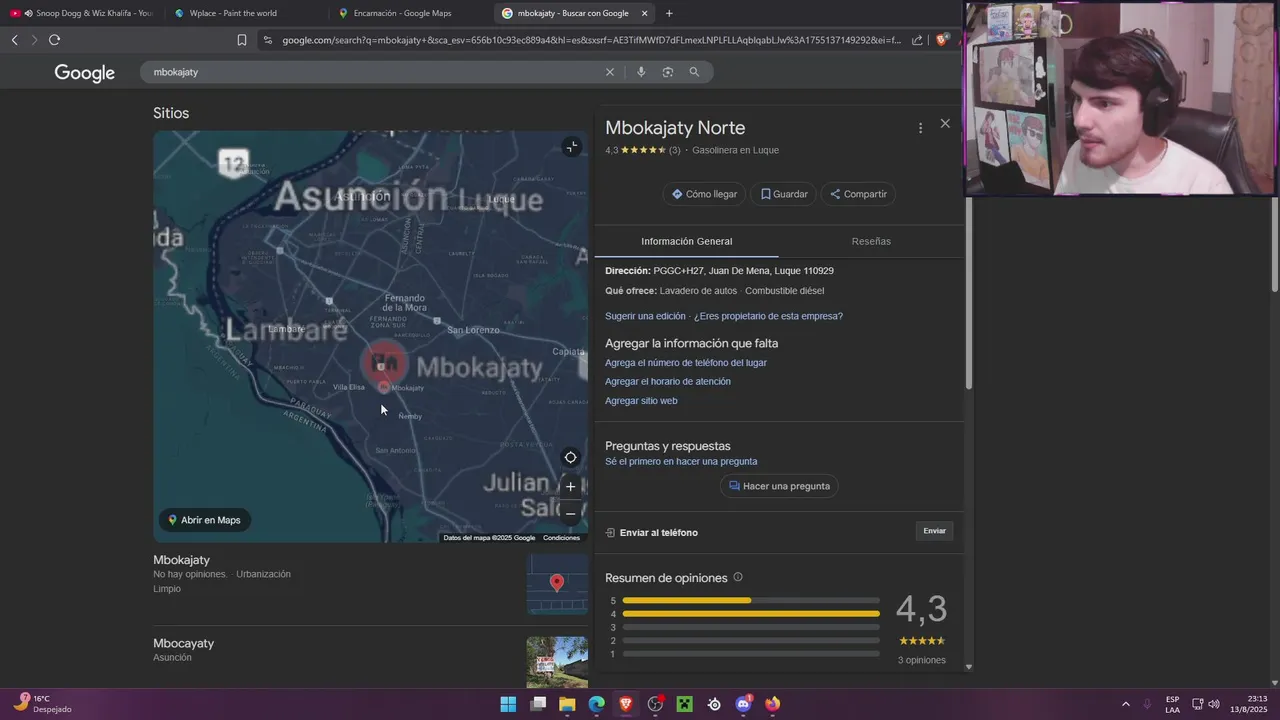The width and height of the screenshot is (1280, 720).
Task: Select the Información General tab
Action: 686,241
